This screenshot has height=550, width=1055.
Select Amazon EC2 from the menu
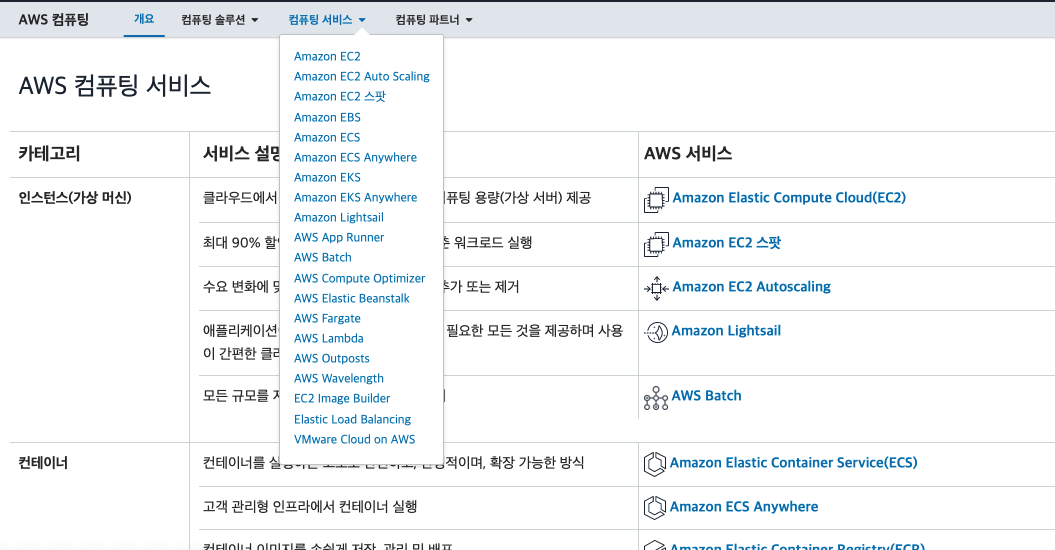click(x=327, y=57)
